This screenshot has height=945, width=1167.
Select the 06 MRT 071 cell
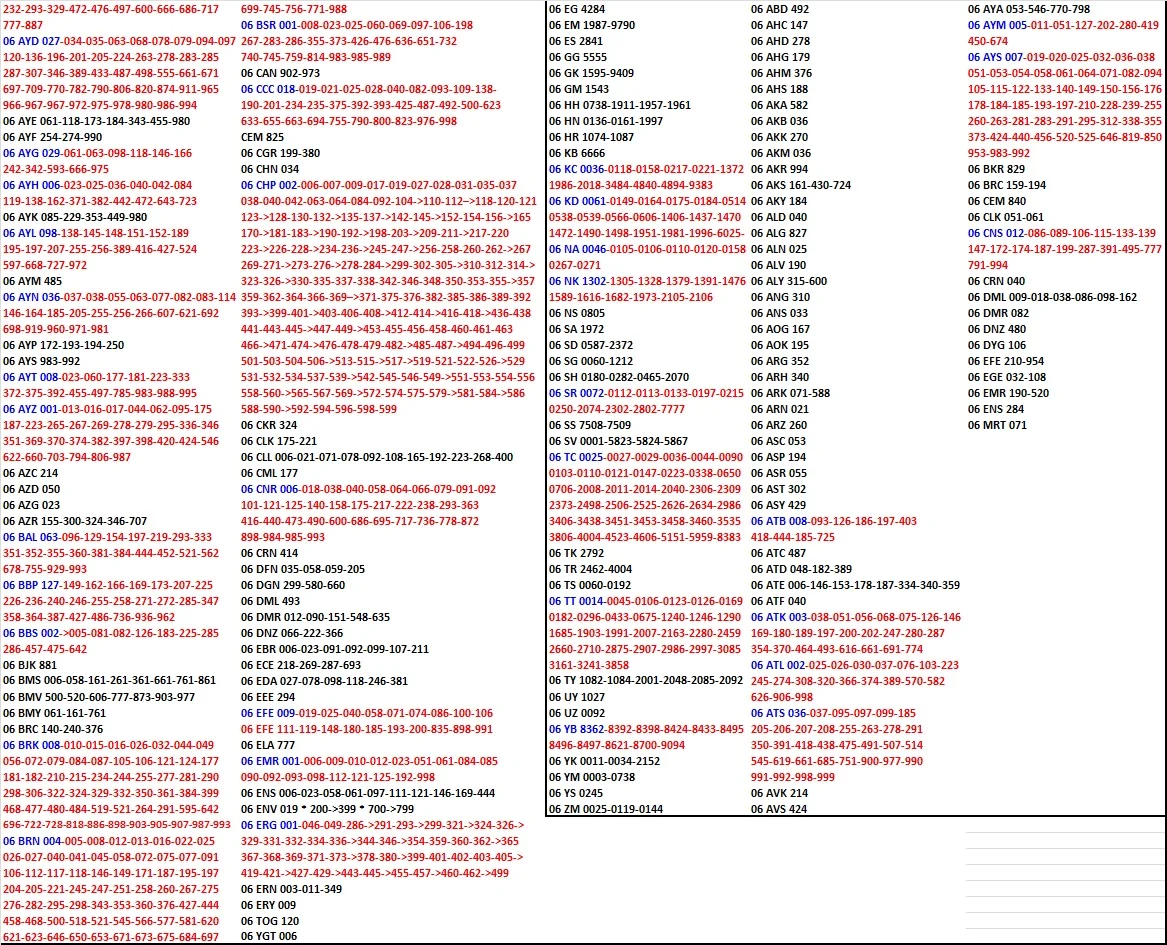[997, 425]
